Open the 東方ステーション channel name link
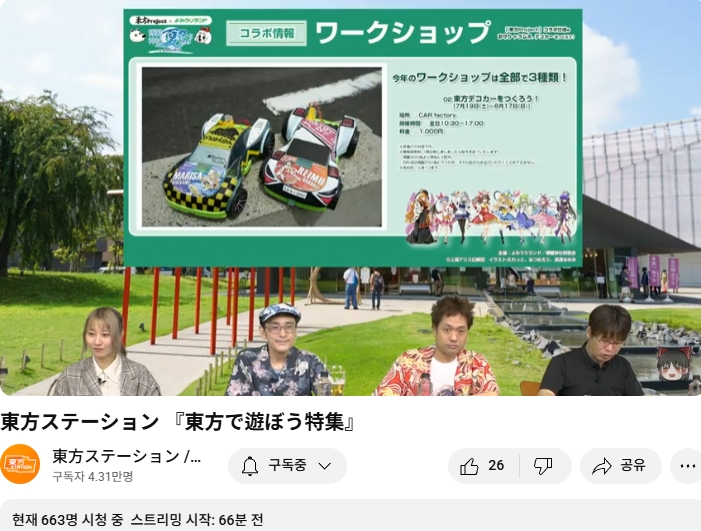 (x=127, y=456)
